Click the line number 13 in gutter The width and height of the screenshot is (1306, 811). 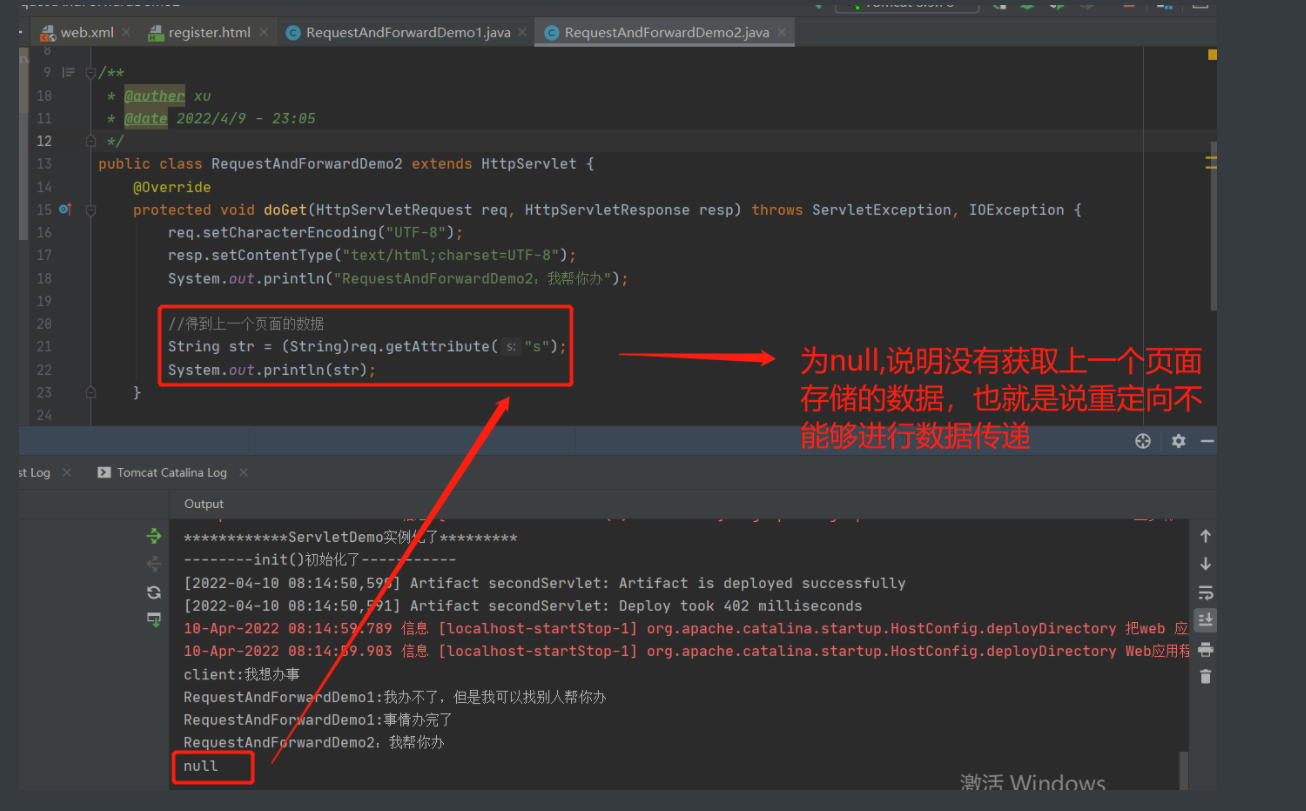click(44, 164)
